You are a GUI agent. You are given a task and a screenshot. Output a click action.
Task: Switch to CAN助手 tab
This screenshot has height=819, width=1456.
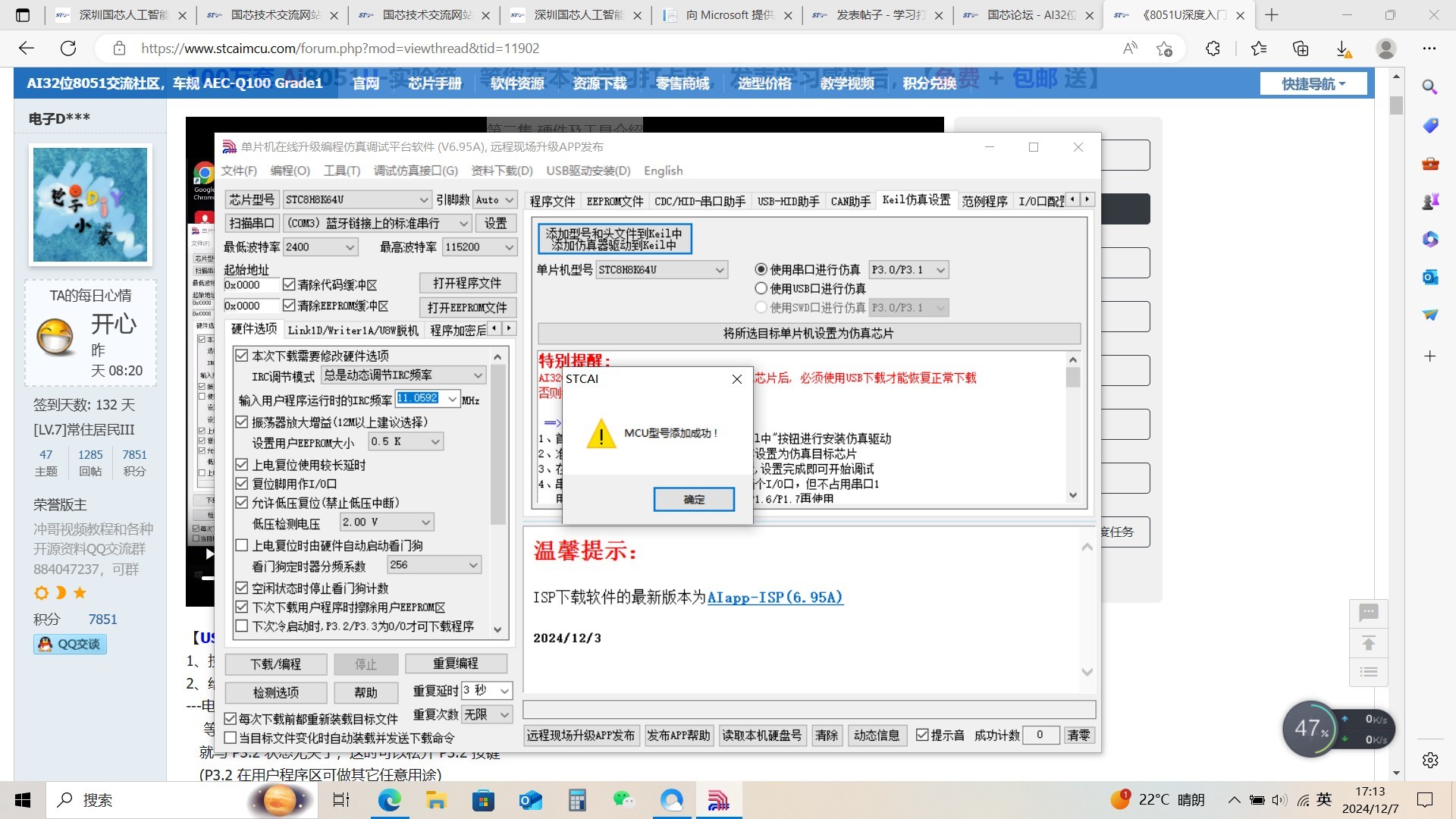point(850,201)
